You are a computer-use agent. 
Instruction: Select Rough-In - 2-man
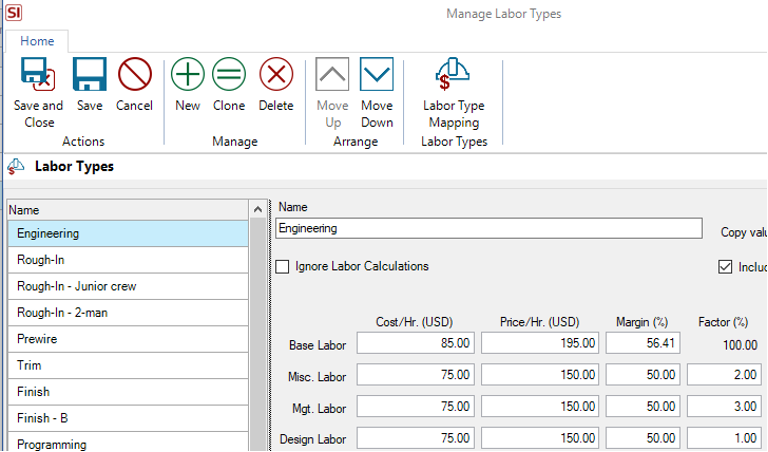pos(128,313)
